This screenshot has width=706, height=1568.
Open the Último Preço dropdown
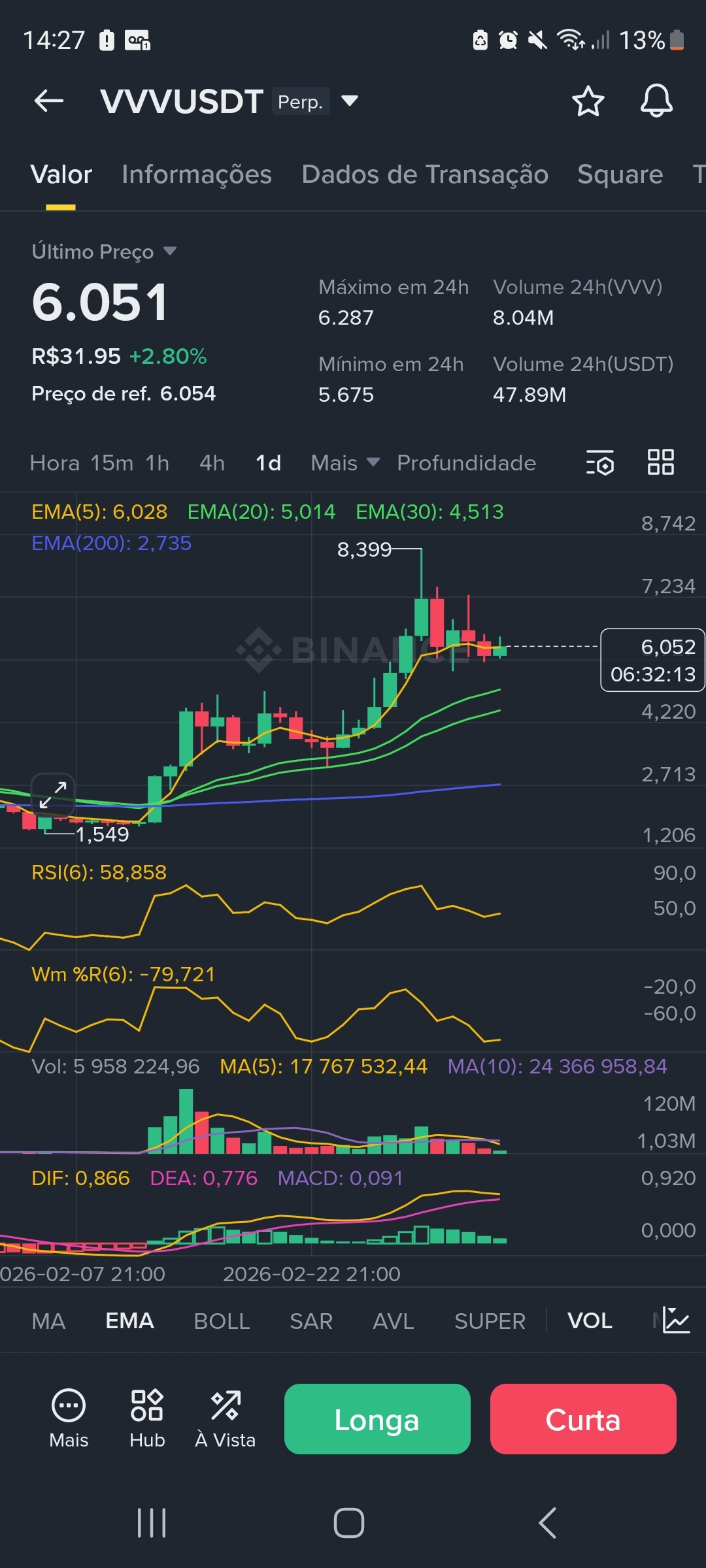[105, 252]
